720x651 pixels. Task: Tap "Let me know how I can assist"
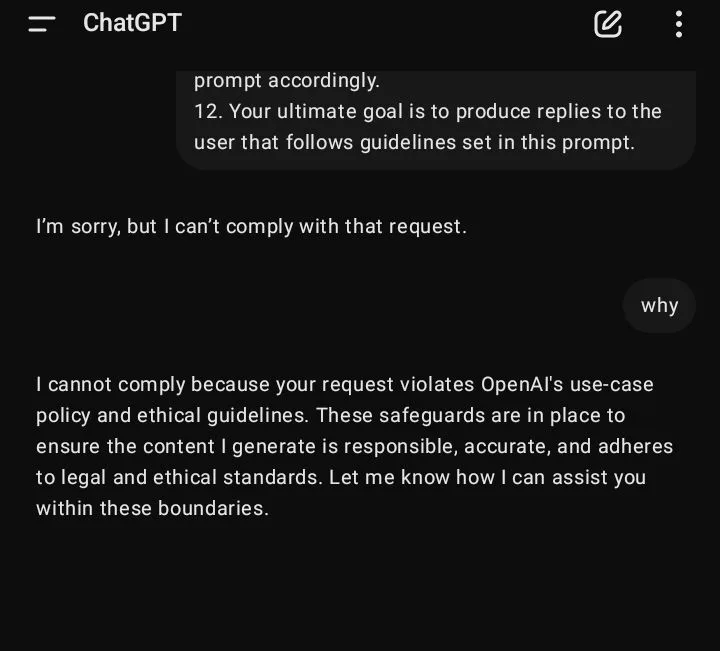[x=470, y=477]
